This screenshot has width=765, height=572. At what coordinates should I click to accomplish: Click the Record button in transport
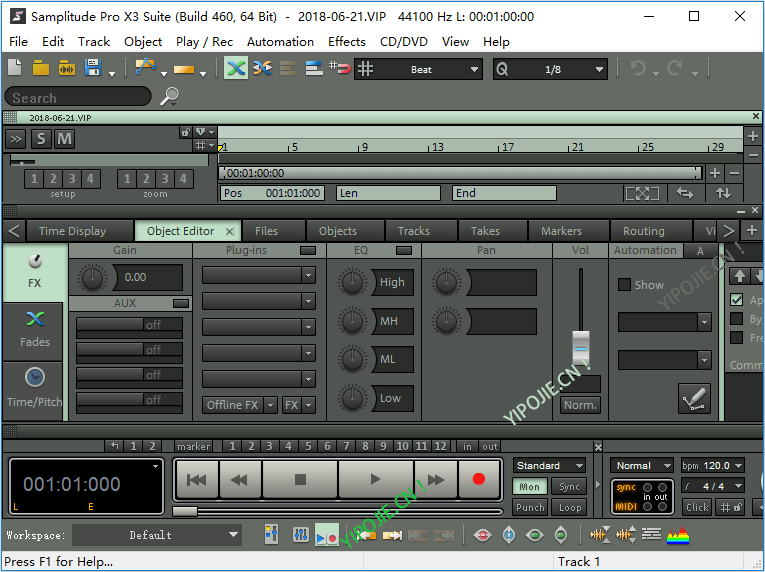pyautogui.click(x=479, y=480)
